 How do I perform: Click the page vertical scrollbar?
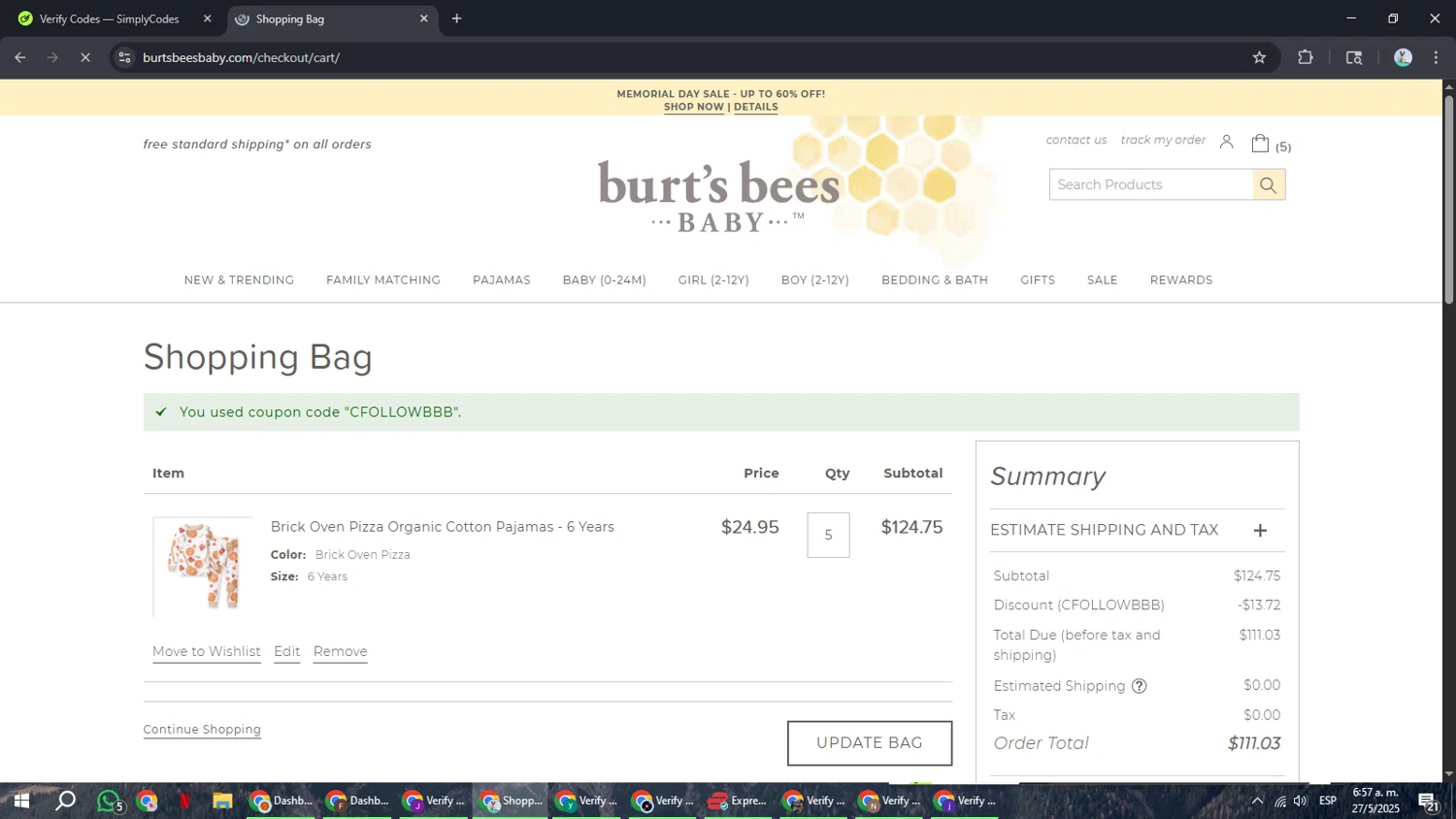click(x=1448, y=199)
